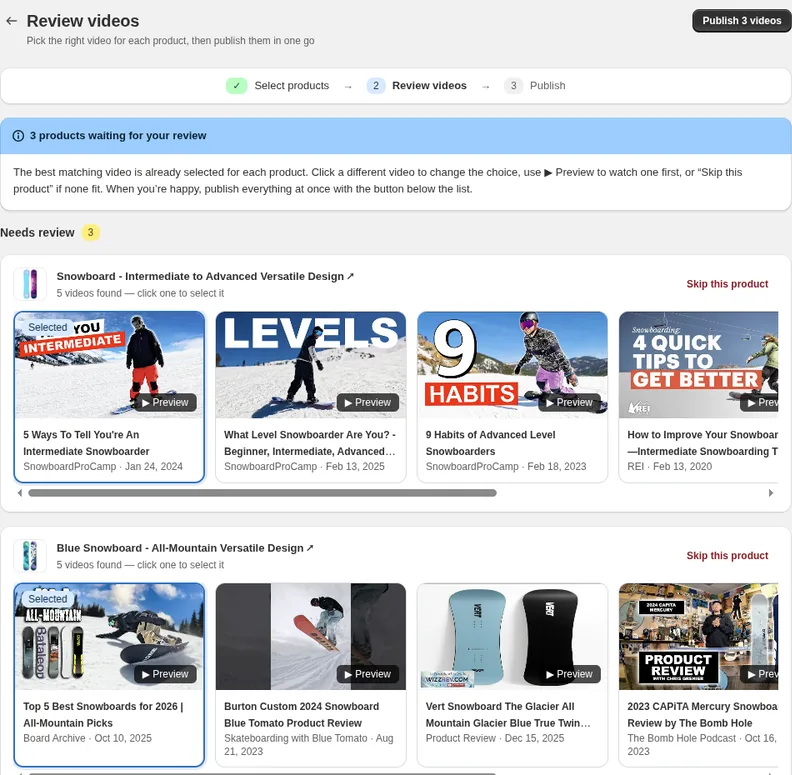792x775 pixels.
Task: Click the first carousel's horizontal scrollbar thumb
Action: click(262, 493)
